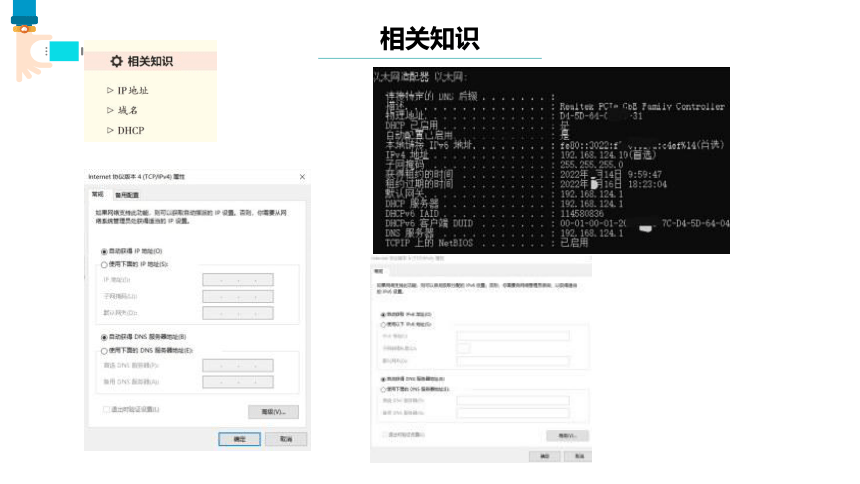Image resolution: width=860 pixels, height=484 pixels.
Task: Select the DHCP list item
Action: pos(131,131)
